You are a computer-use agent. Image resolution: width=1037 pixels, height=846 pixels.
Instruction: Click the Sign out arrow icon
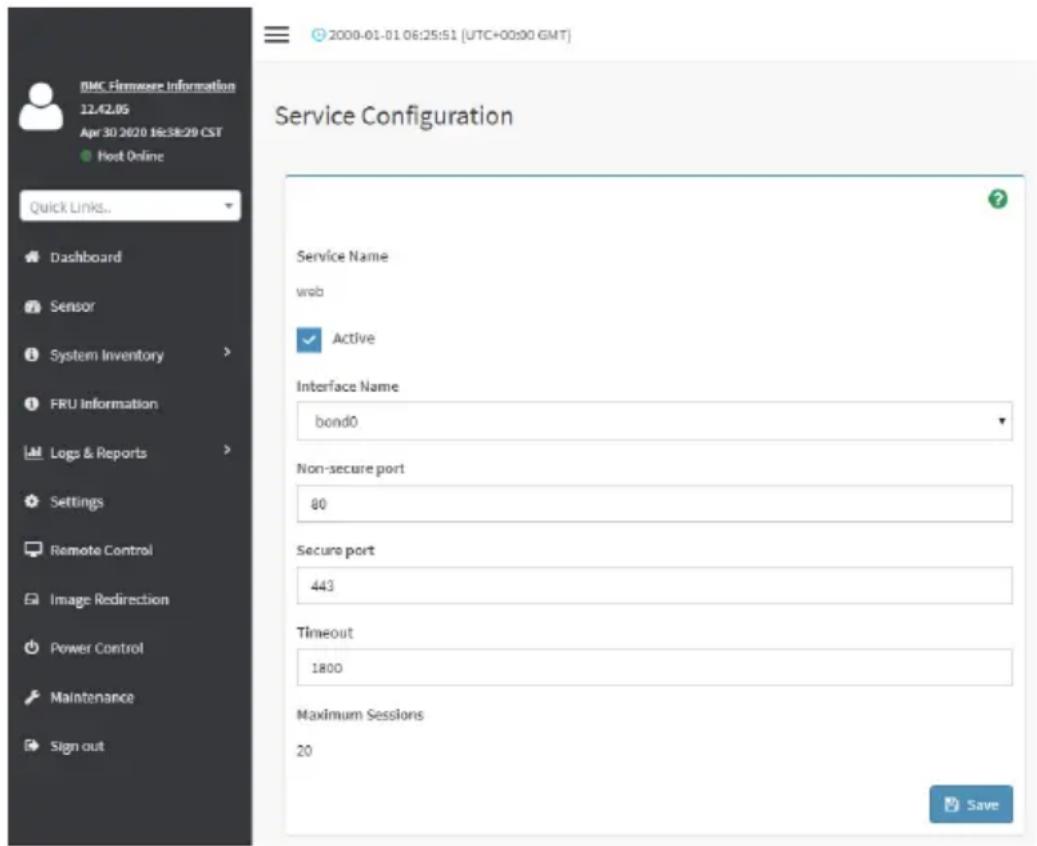(31, 745)
